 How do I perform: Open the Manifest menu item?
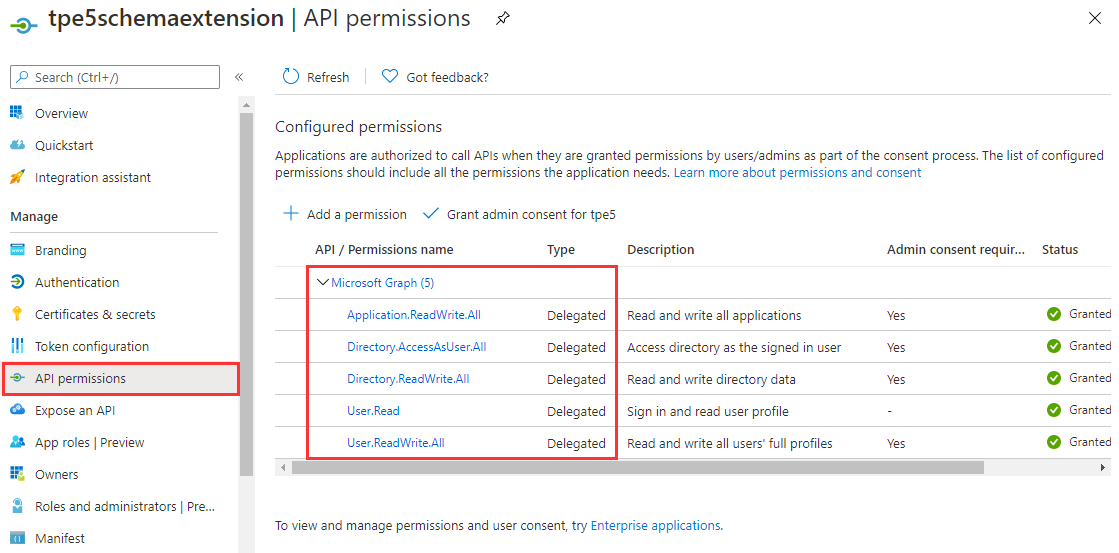pos(59,538)
